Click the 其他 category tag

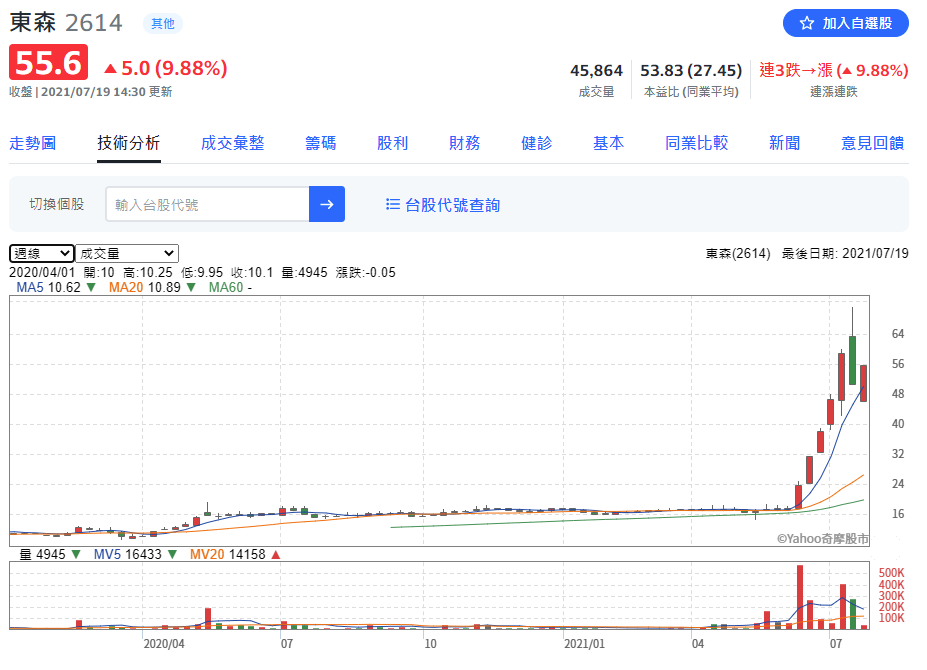coord(163,24)
